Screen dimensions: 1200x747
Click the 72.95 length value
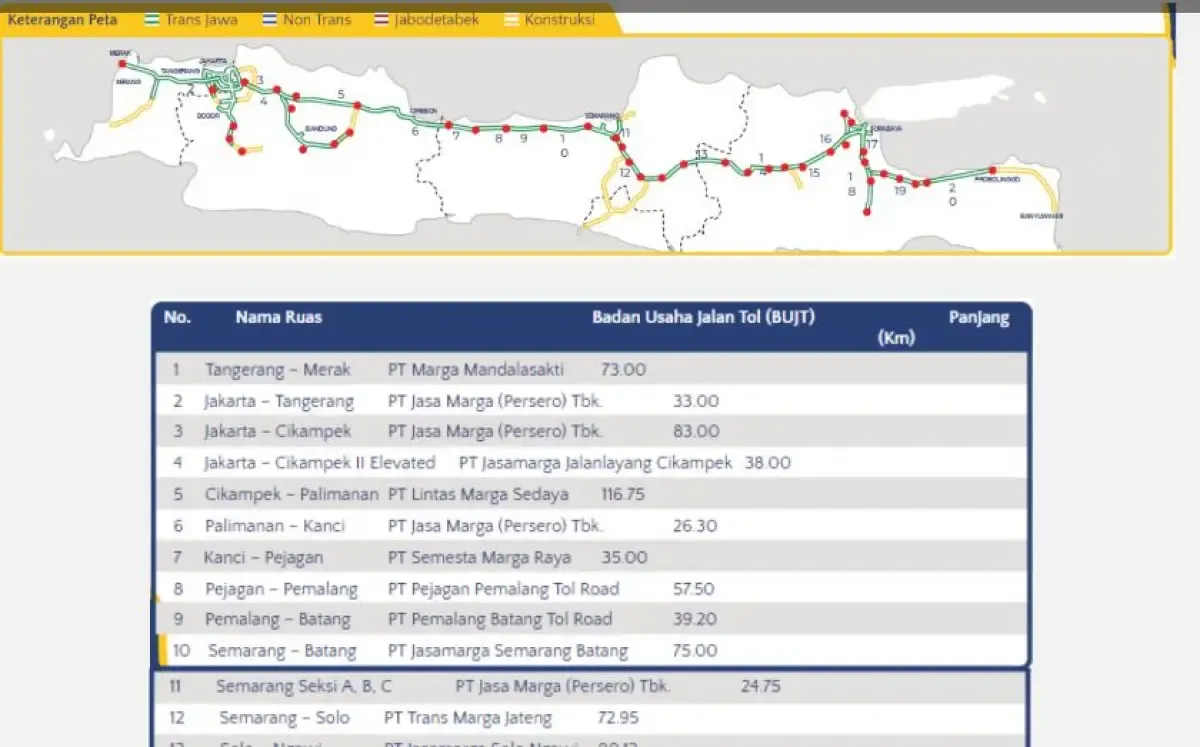(x=618, y=718)
